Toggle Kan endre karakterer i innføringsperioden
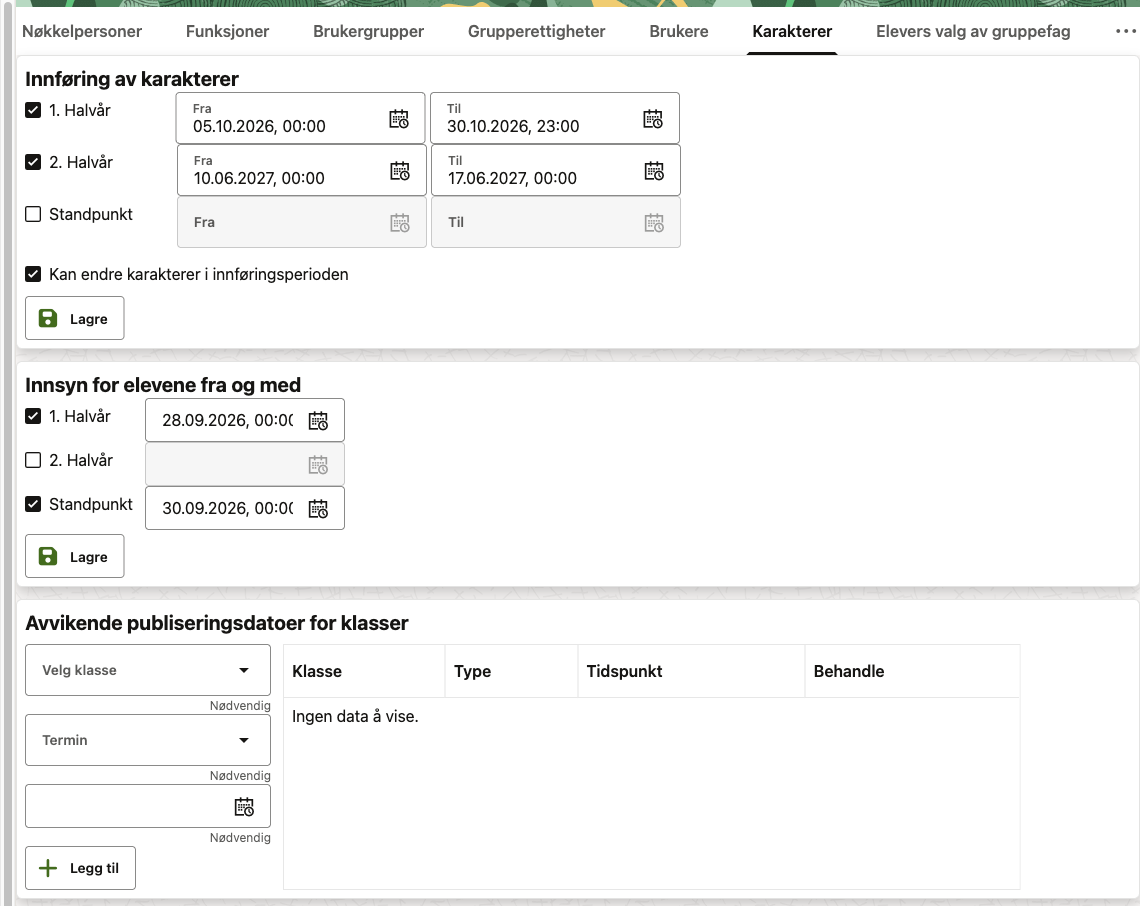The image size is (1140, 906). click(x=33, y=274)
